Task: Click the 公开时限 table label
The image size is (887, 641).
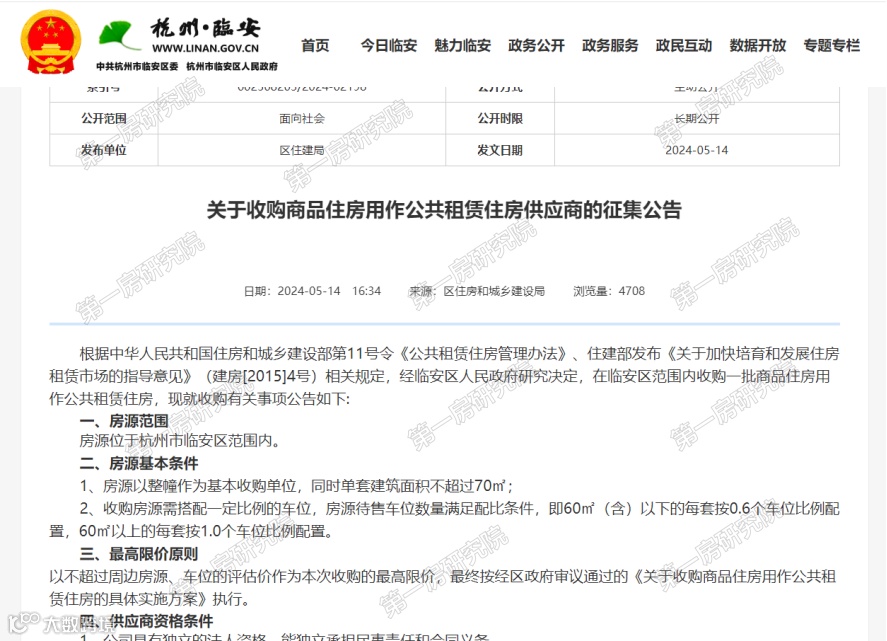Action: click(500, 119)
